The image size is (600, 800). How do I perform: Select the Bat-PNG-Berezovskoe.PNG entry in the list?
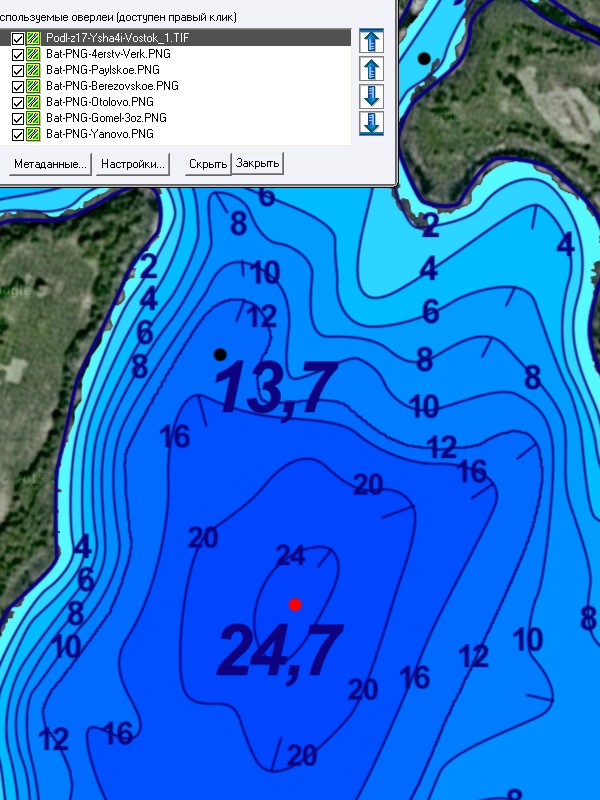(112, 86)
